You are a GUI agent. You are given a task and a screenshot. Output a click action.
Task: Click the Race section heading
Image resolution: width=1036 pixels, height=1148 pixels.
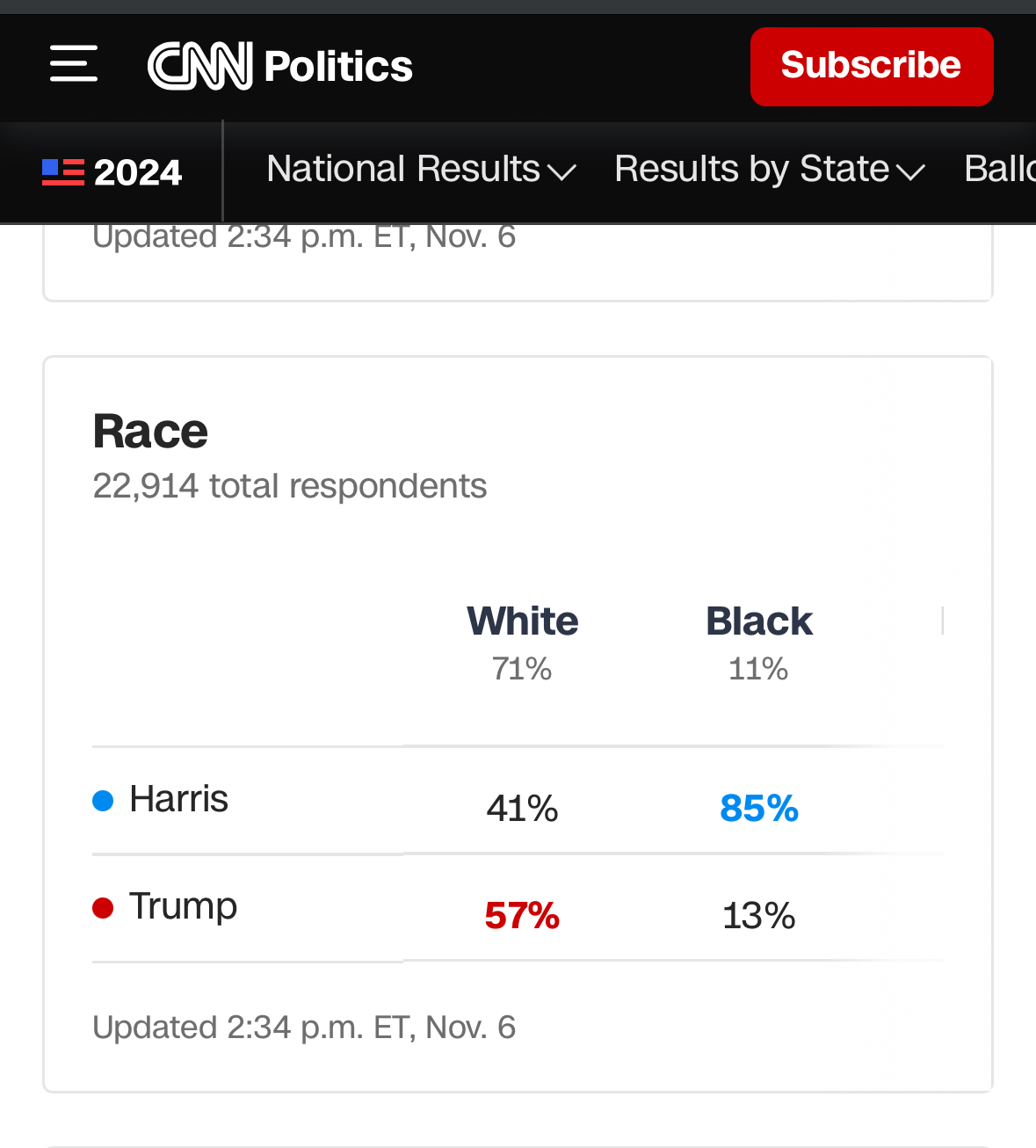(x=150, y=432)
